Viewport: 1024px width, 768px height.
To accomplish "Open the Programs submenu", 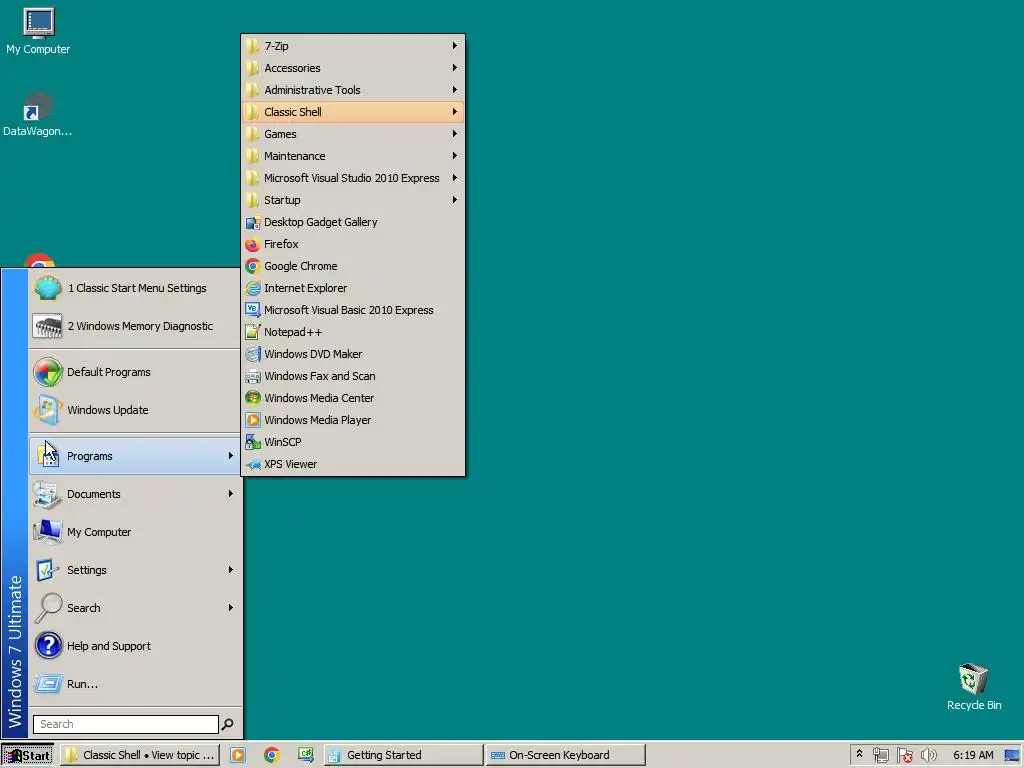I will [x=135, y=456].
